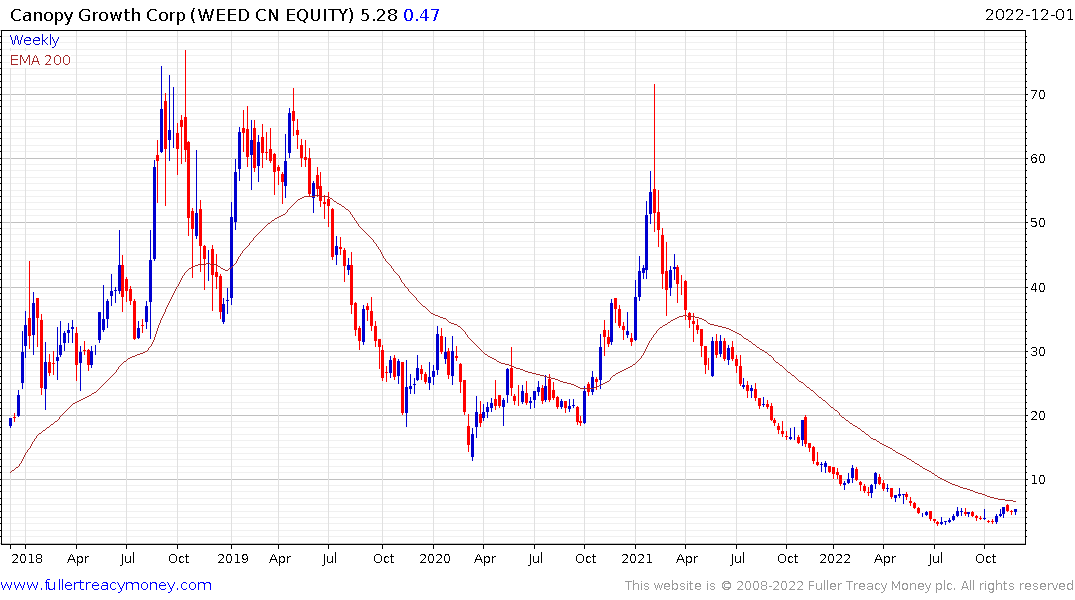This screenshot has height=600, width=1075.
Task: Click the 2018 time axis label
Action: [27, 559]
